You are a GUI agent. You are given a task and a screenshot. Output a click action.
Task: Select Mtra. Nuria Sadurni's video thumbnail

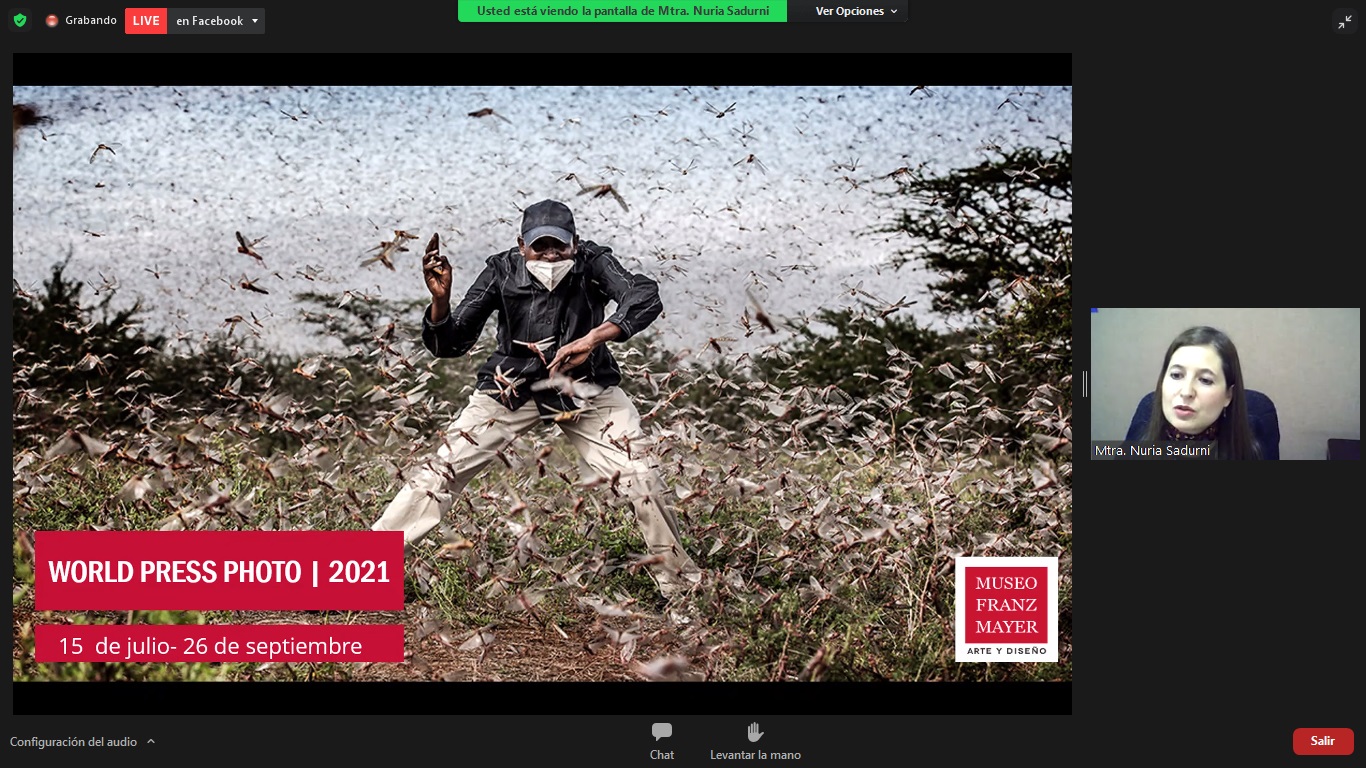(x=1225, y=384)
